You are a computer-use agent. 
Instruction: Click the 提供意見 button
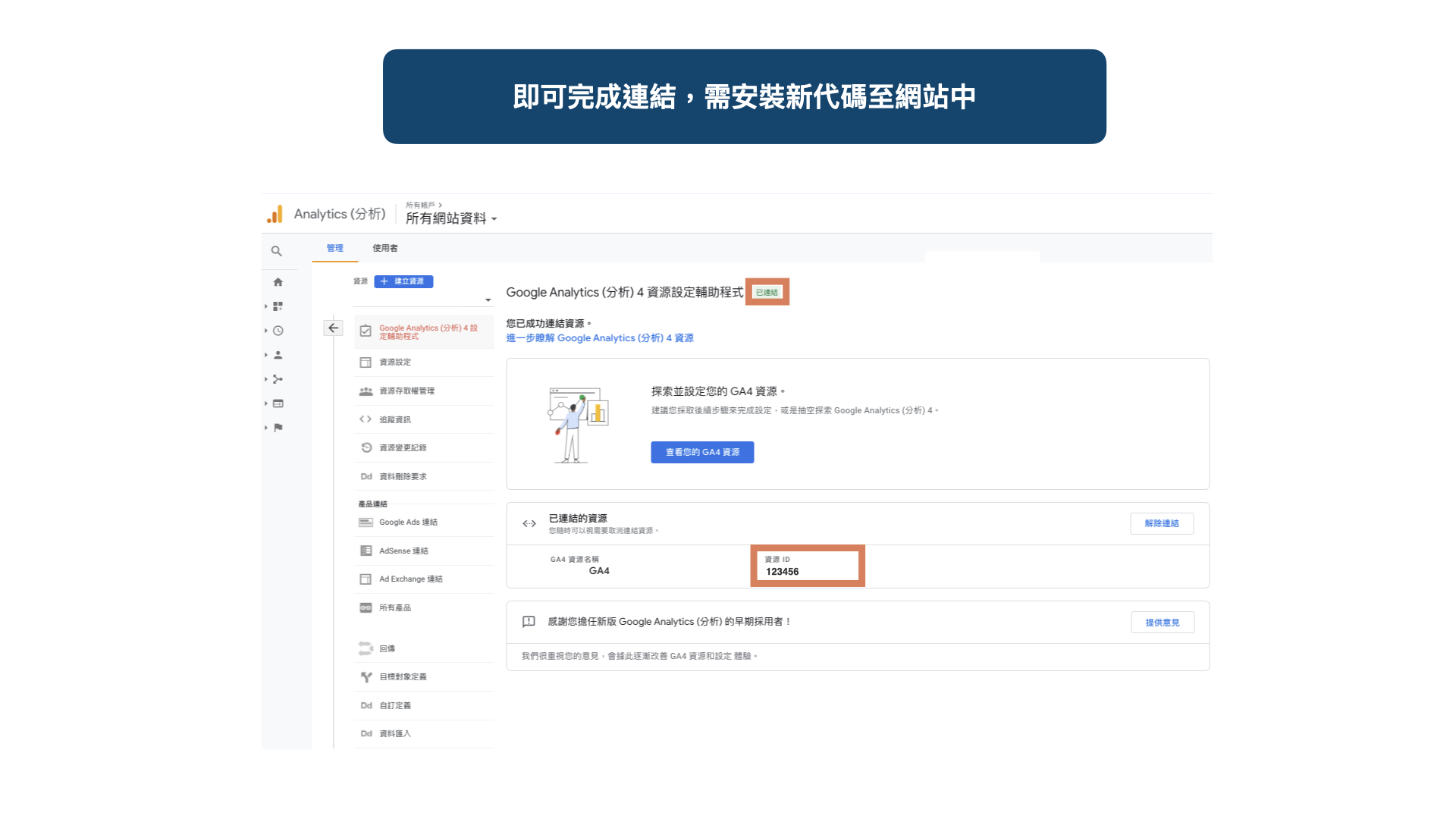point(1163,623)
